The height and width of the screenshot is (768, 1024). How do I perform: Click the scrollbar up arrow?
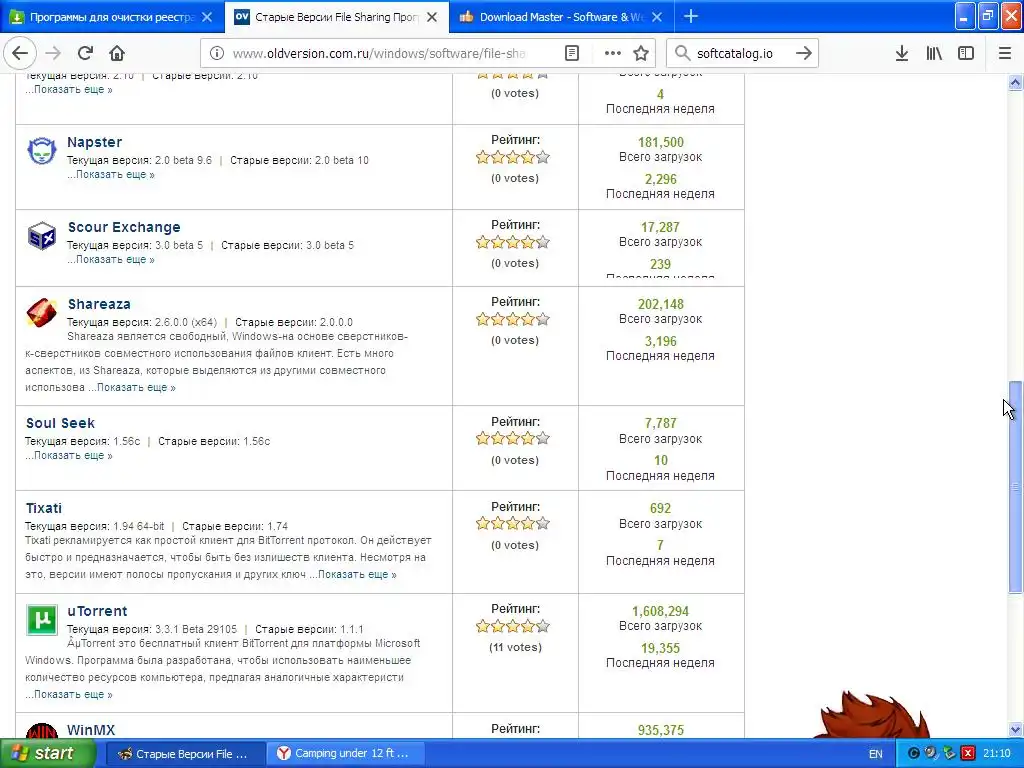point(1015,82)
